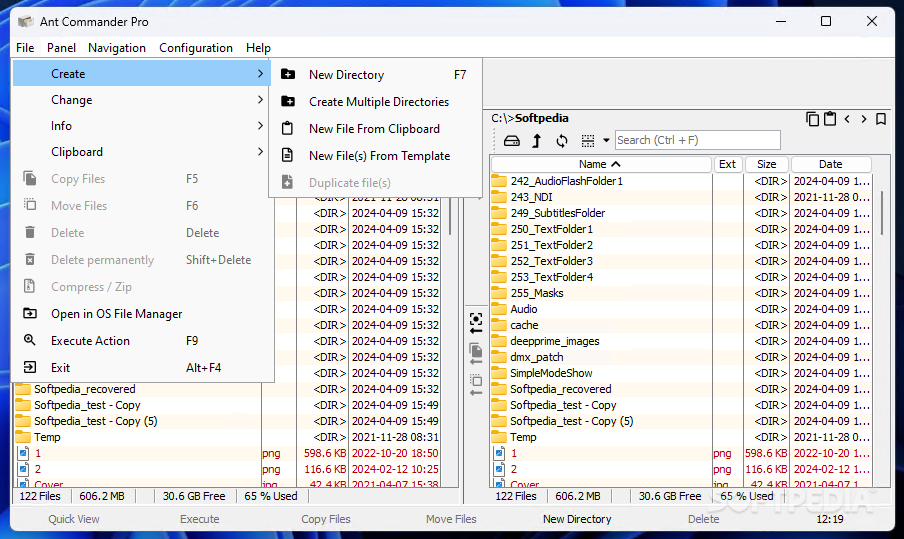
Task: Click the Execute bottom bar button
Action: click(199, 519)
